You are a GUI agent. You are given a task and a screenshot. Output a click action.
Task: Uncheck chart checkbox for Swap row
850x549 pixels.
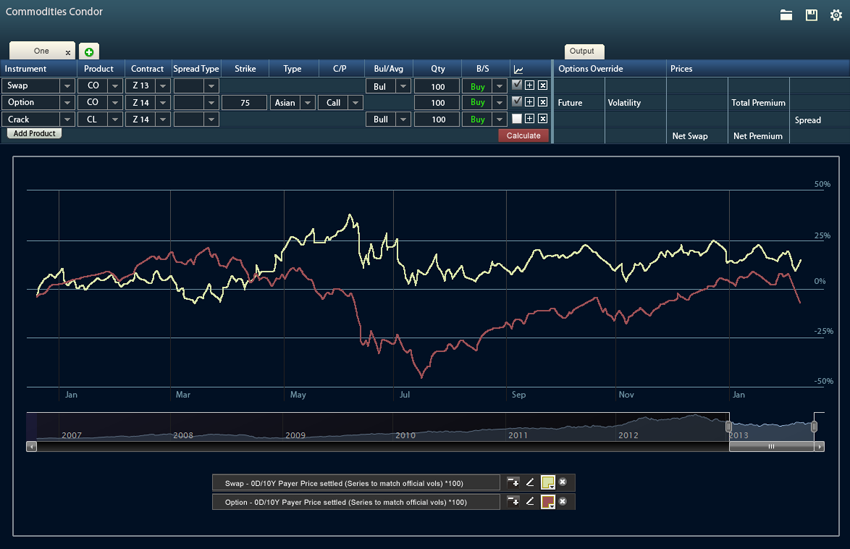coord(517,85)
